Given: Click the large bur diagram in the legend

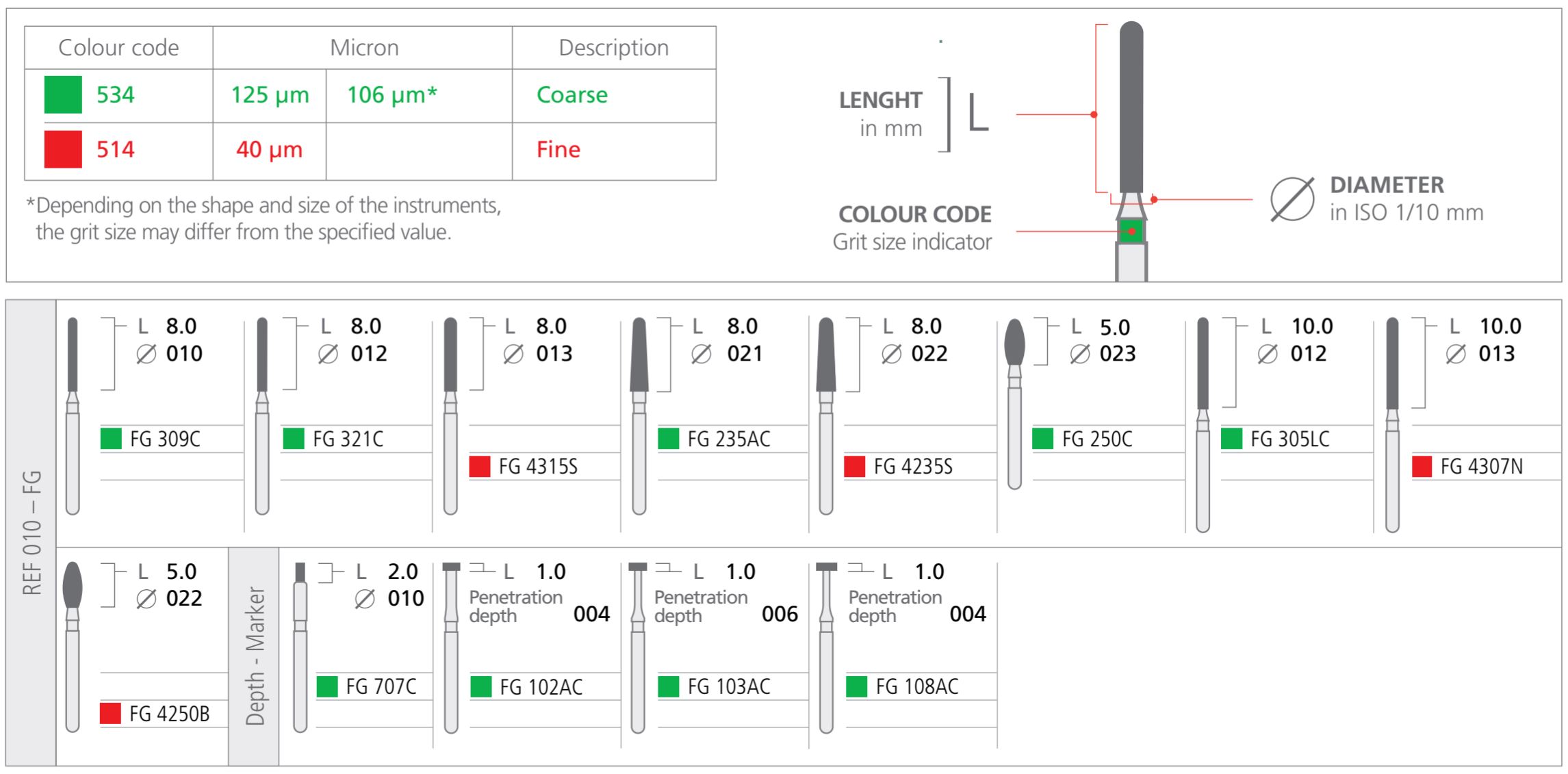Looking at the screenshot, I should [1131, 151].
